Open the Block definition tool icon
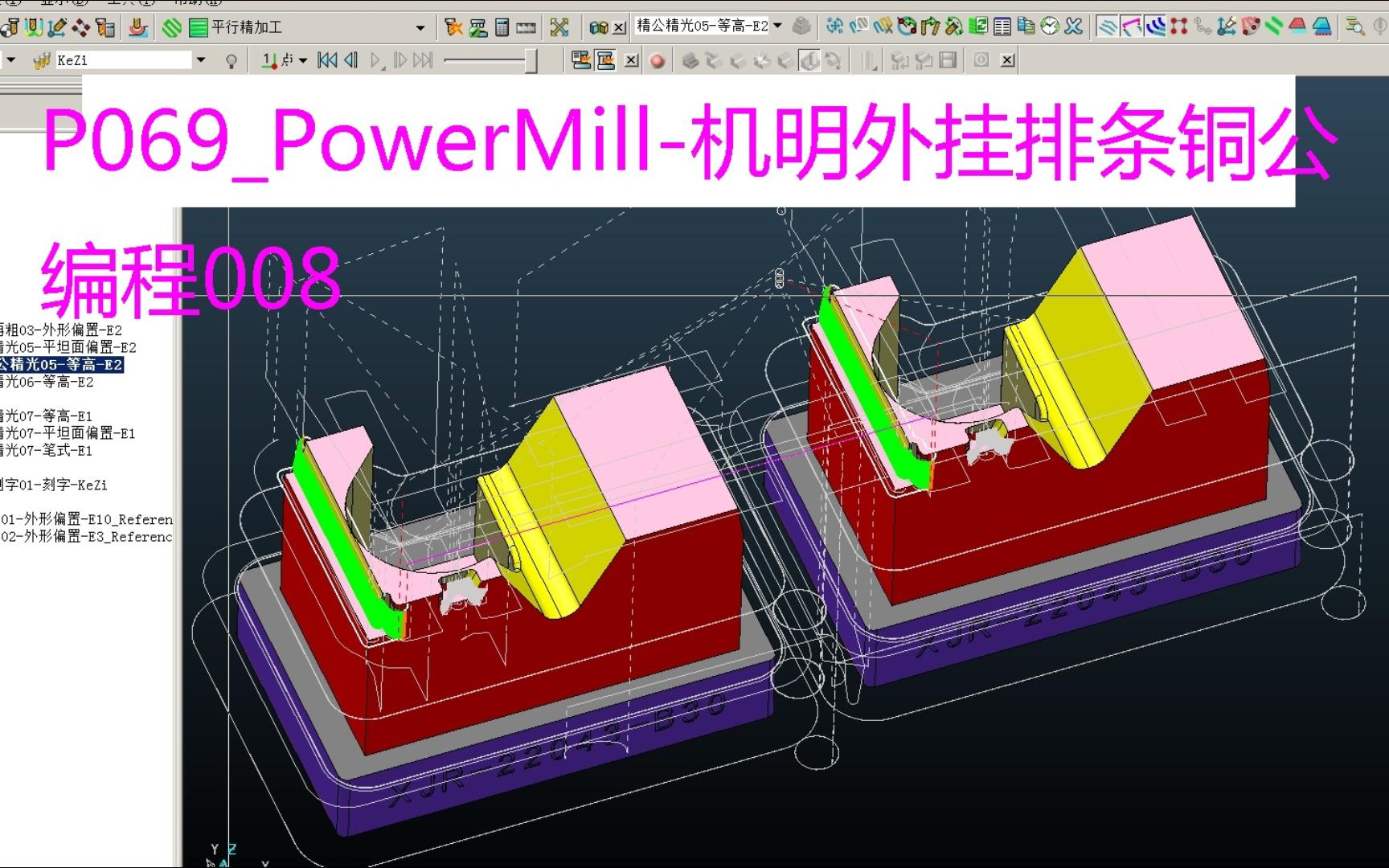 click(x=10, y=27)
